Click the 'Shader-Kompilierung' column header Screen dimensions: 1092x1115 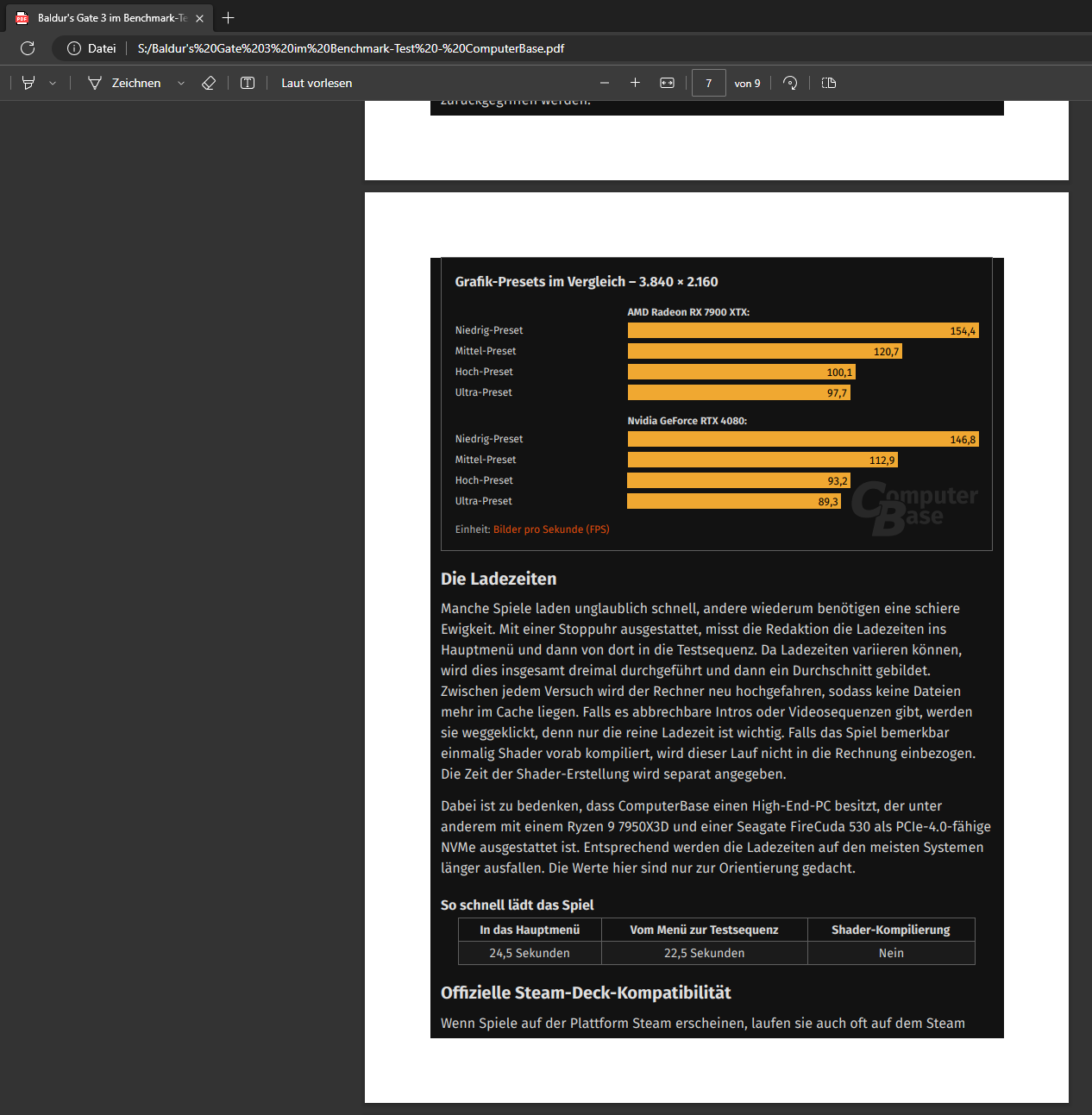(891, 930)
